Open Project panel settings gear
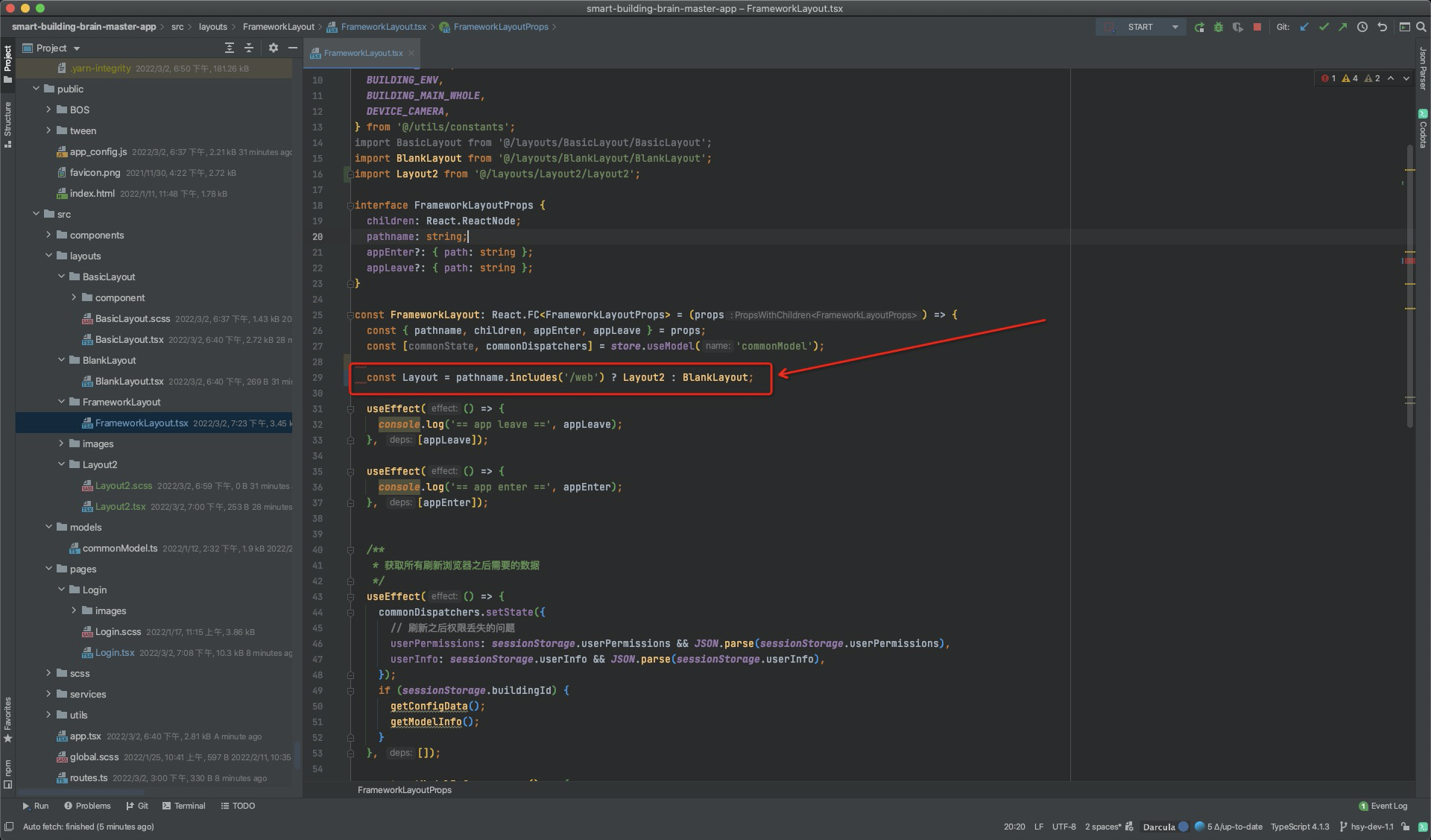This screenshot has height=840, width=1431. 274,48
